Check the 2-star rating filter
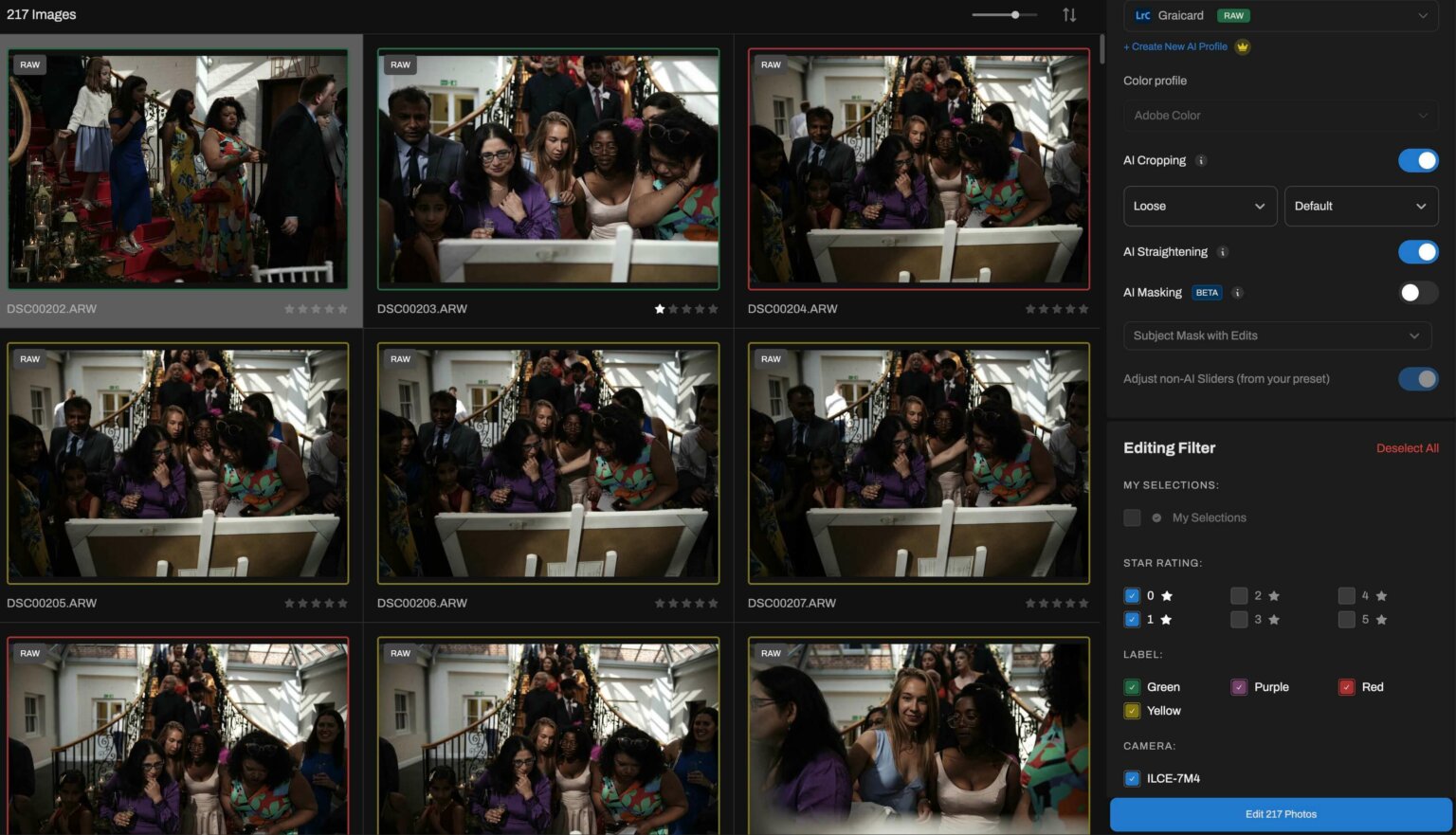This screenshot has width=1456, height=835. (x=1239, y=595)
